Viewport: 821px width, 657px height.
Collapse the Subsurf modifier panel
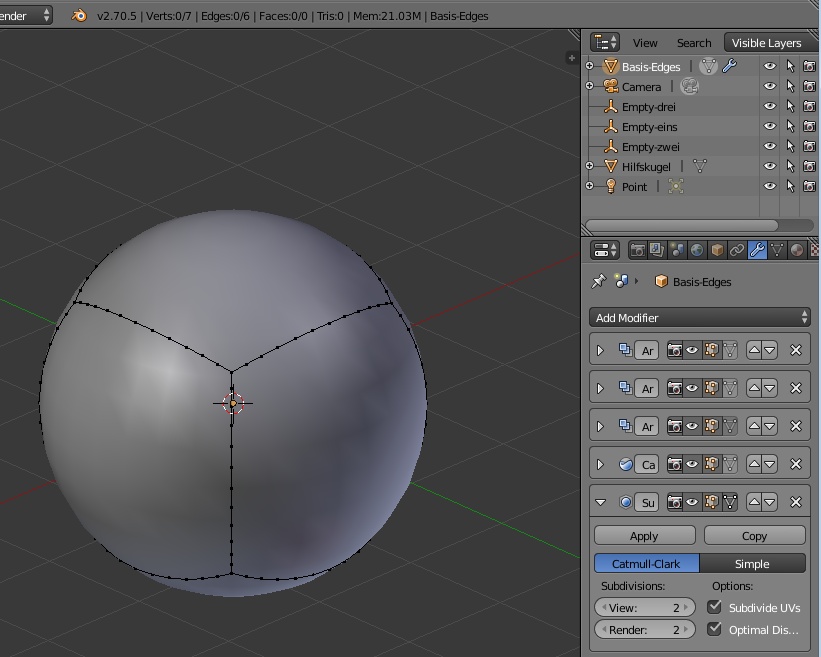[x=600, y=502]
